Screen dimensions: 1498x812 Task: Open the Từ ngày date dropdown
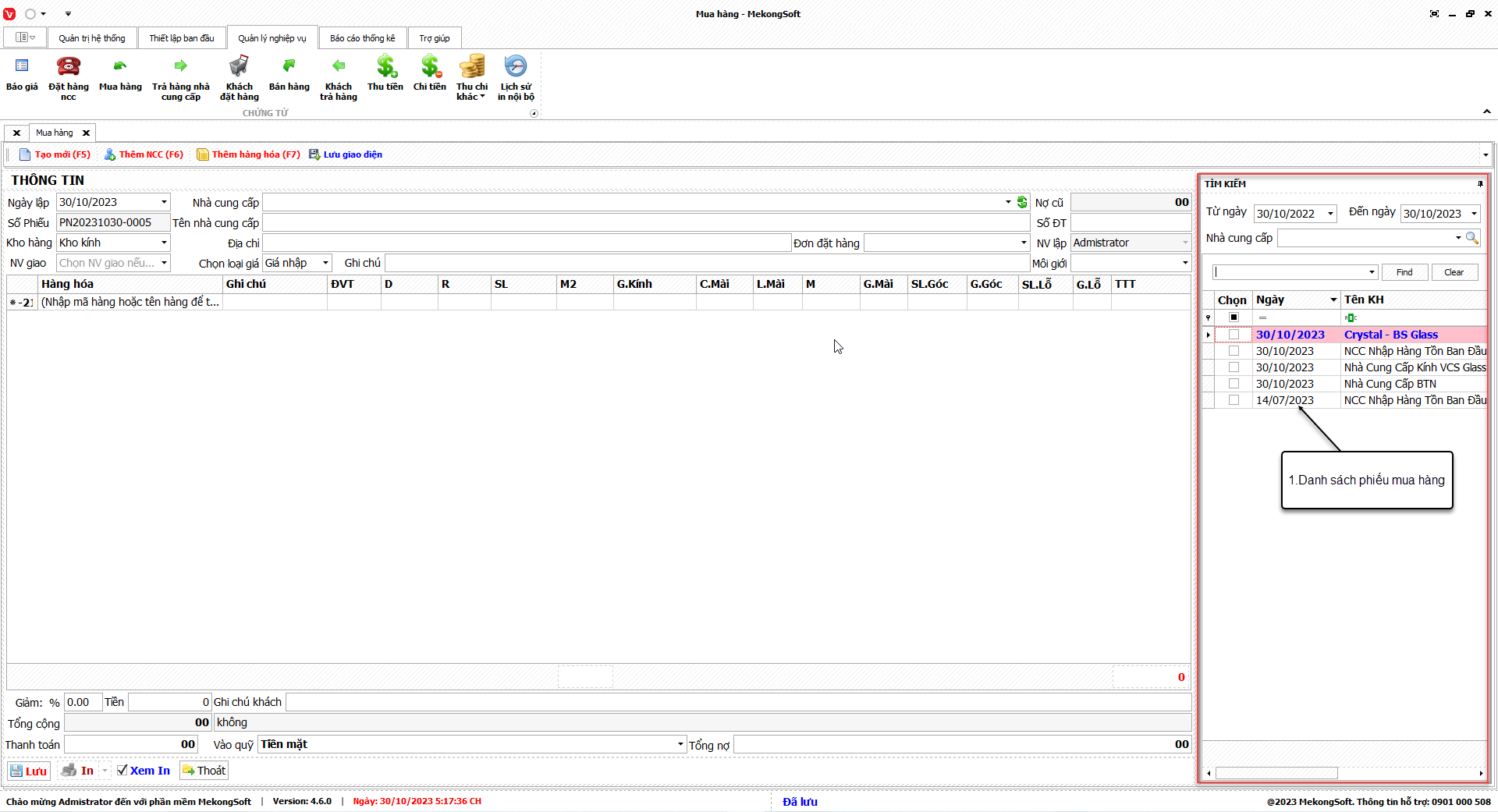[1330, 214]
